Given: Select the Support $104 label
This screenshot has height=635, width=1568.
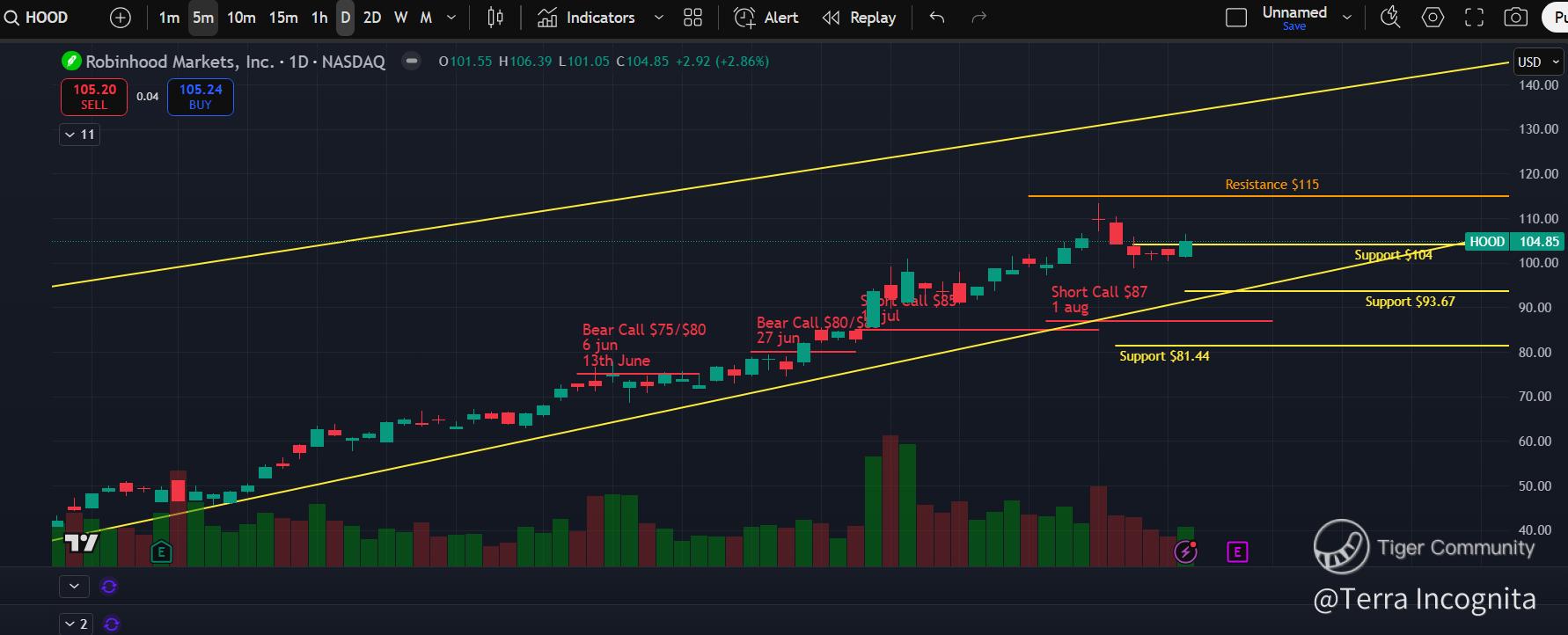Looking at the screenshot, I should tap(1393, 255).
